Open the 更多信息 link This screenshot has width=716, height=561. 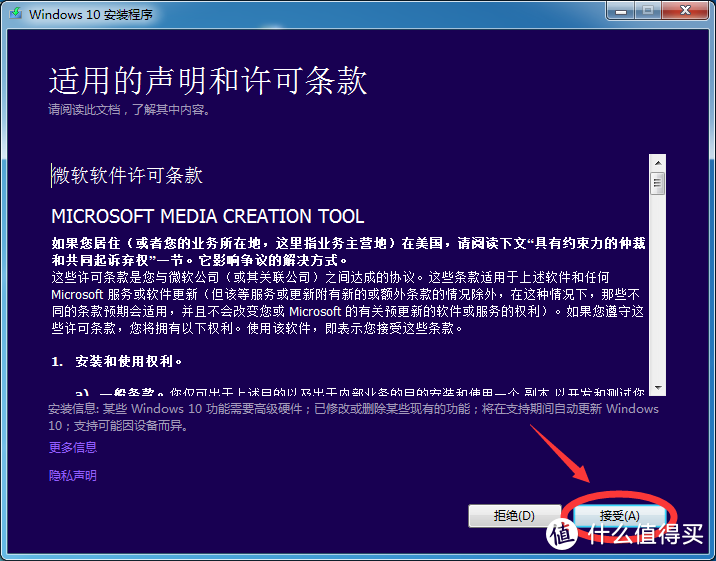click(x=73, y=447)
